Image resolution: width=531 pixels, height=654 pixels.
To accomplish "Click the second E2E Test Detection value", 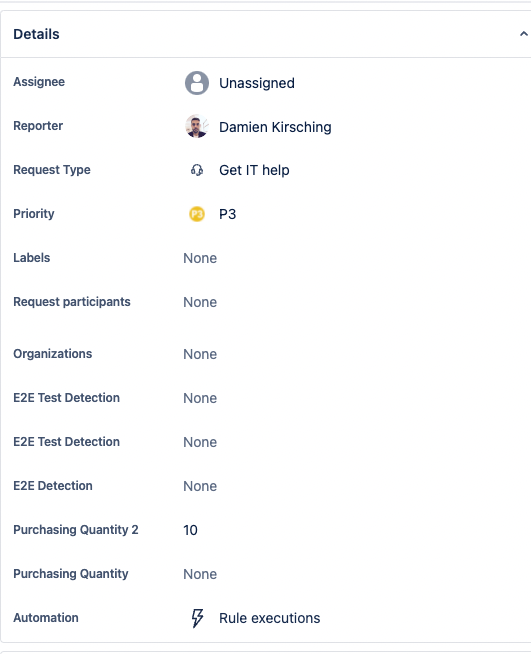I will 200,442.
